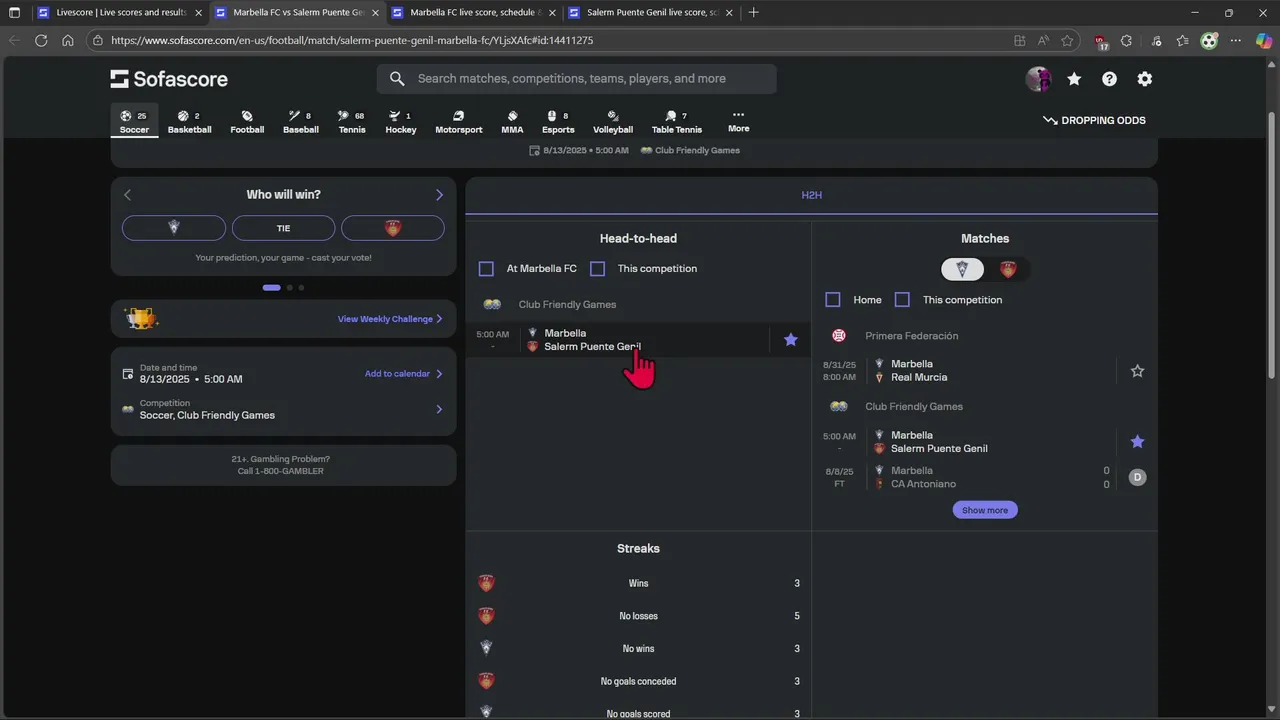Image resolution: width=1280 pixels, height=720 pixels.
Task: Select the Tennis sport tab
Action: pyautogui.click(x=352, y=122)
